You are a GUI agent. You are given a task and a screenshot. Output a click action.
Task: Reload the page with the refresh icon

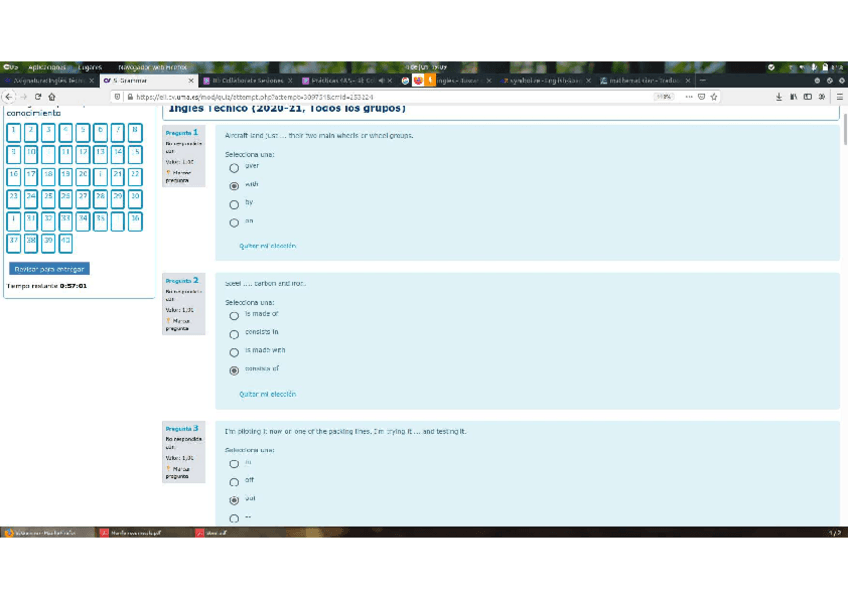pyautogui.click(x=38, y=97)
